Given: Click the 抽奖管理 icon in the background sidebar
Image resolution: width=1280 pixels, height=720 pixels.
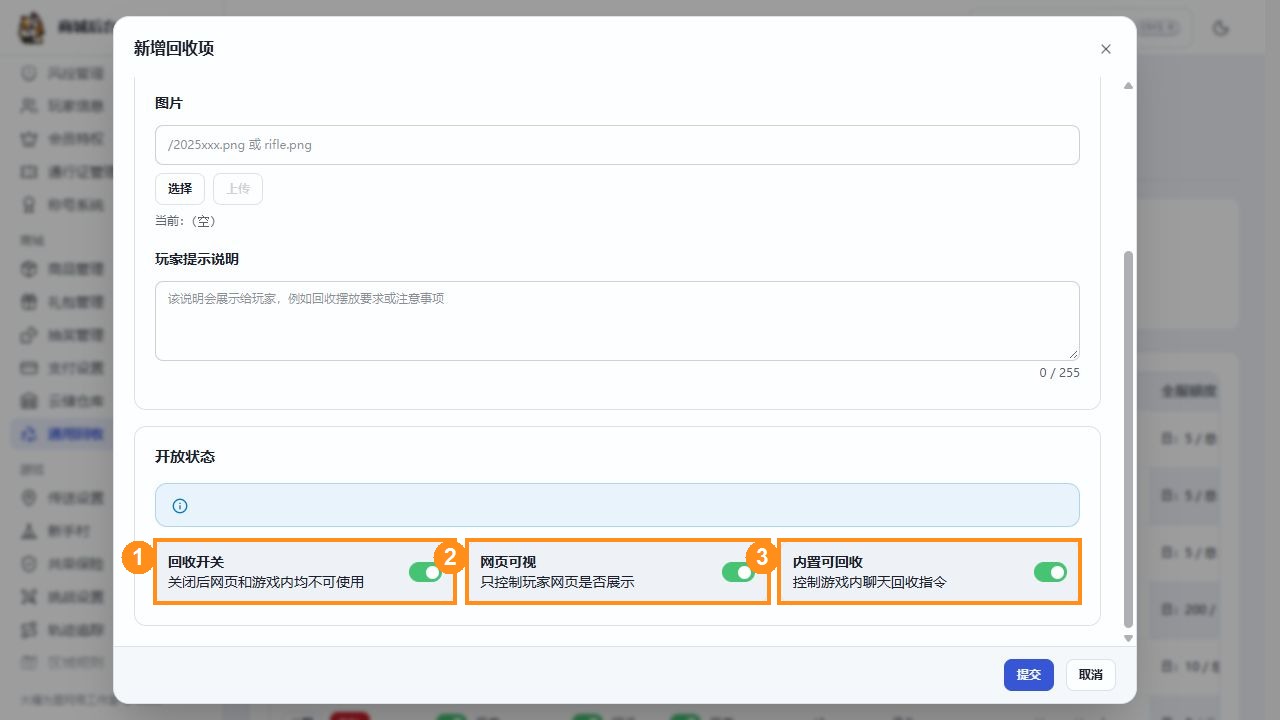Looking at the screenshot, I should pyautogui.click(x=29, y=334).
